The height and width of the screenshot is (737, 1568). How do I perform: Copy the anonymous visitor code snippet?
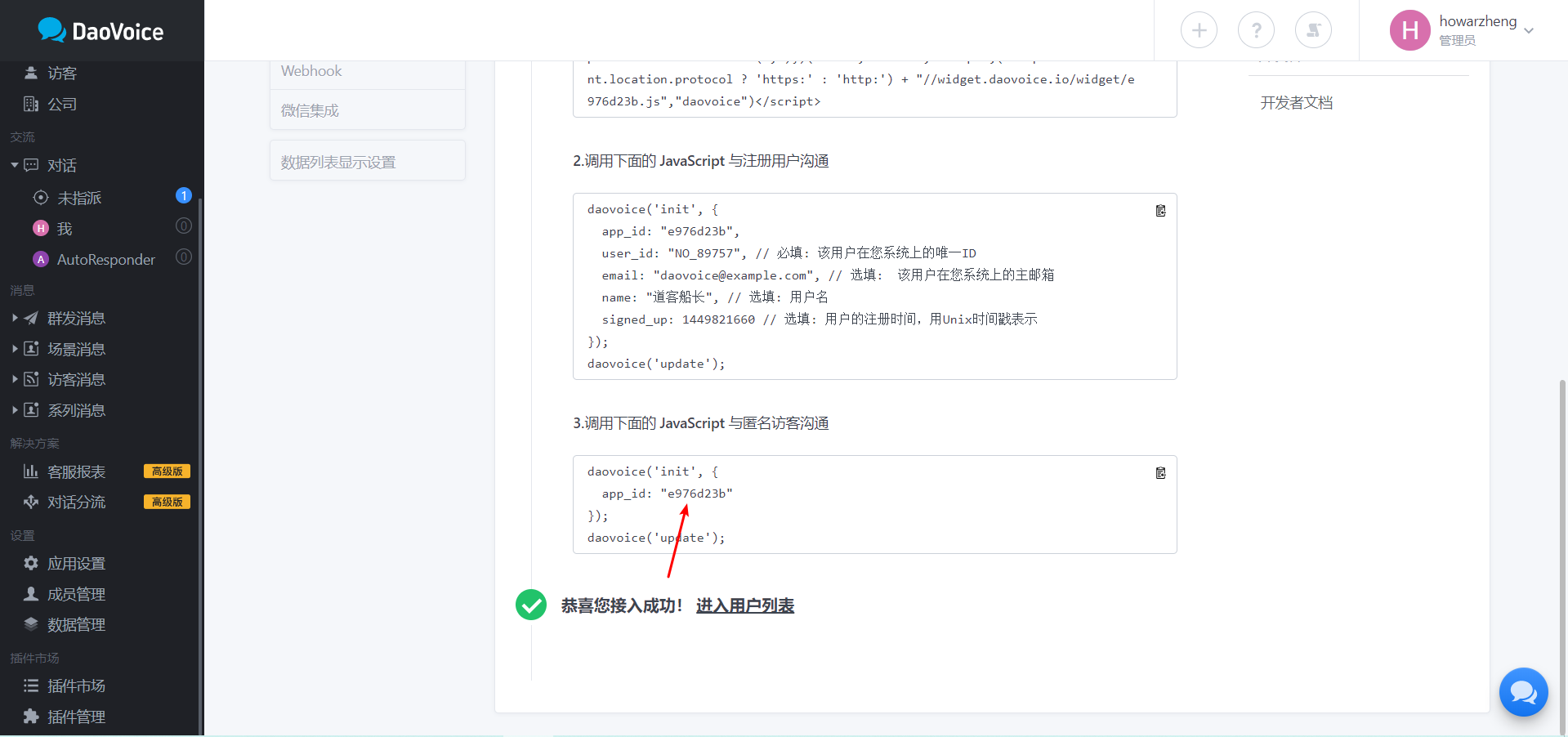(1160, 473)
